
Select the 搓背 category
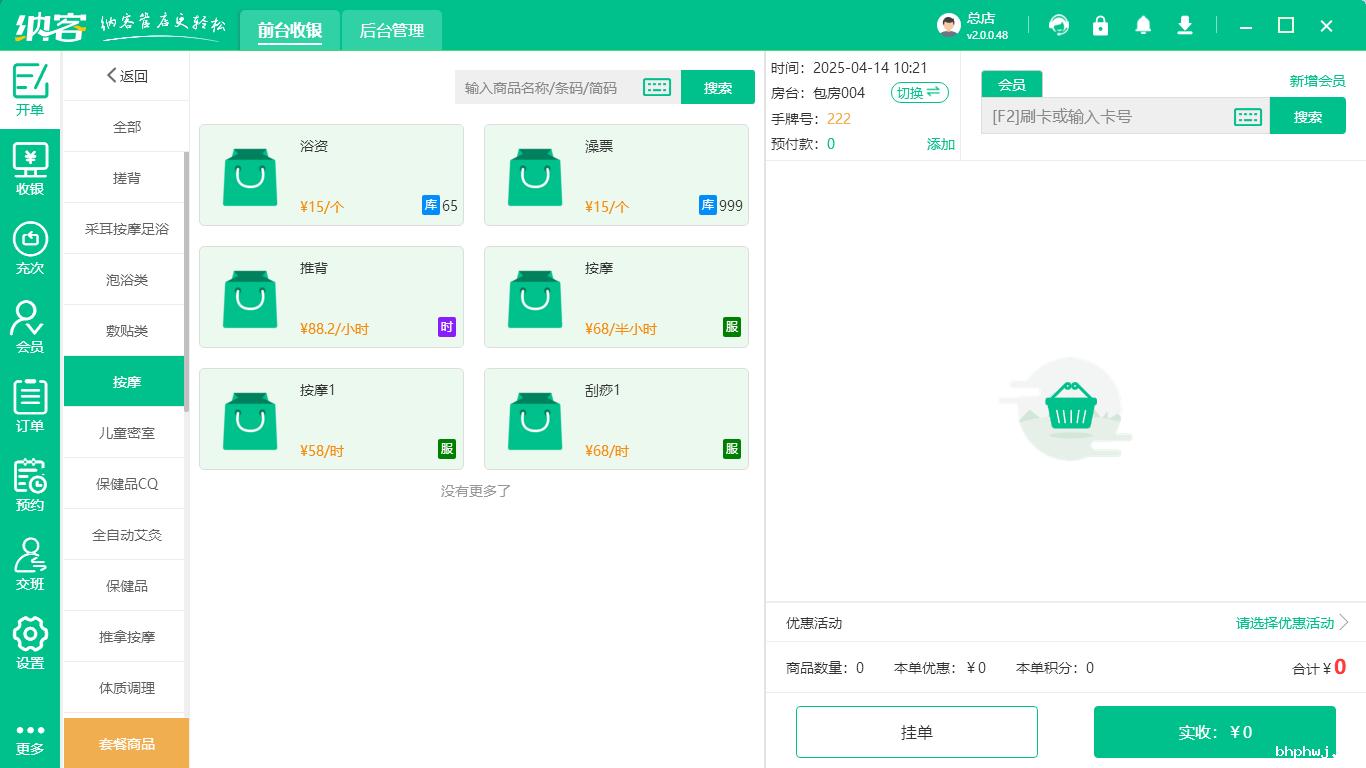(x=127, y=178)
